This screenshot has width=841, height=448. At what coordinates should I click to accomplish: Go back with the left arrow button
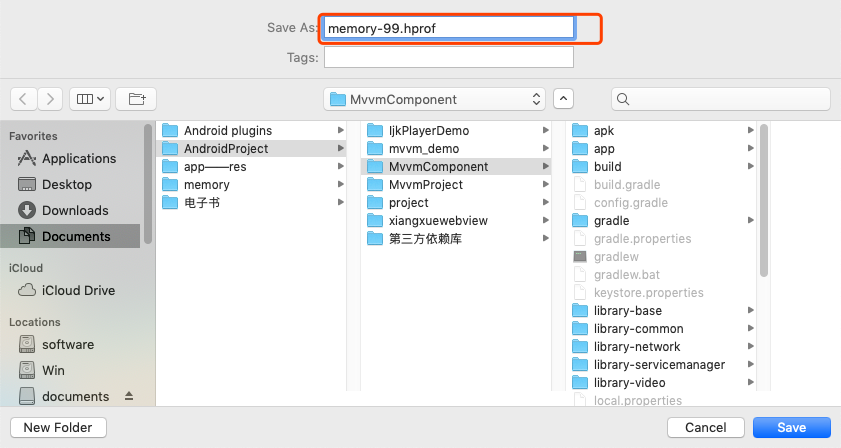pos(23,99)
